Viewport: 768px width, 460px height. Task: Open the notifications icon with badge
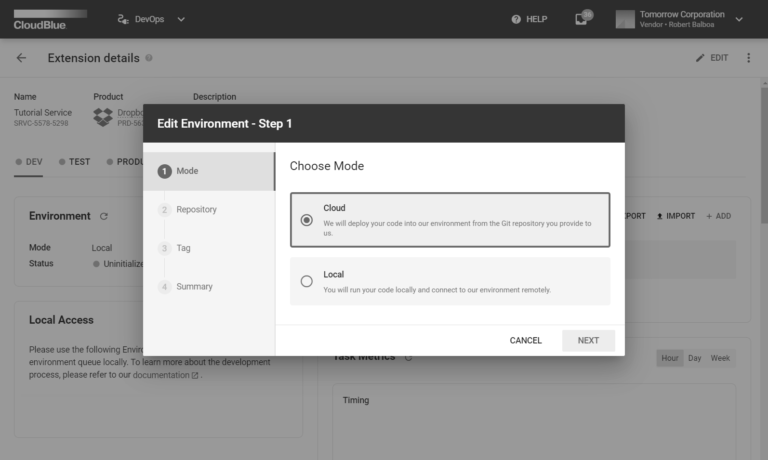(x=582, y=19)
